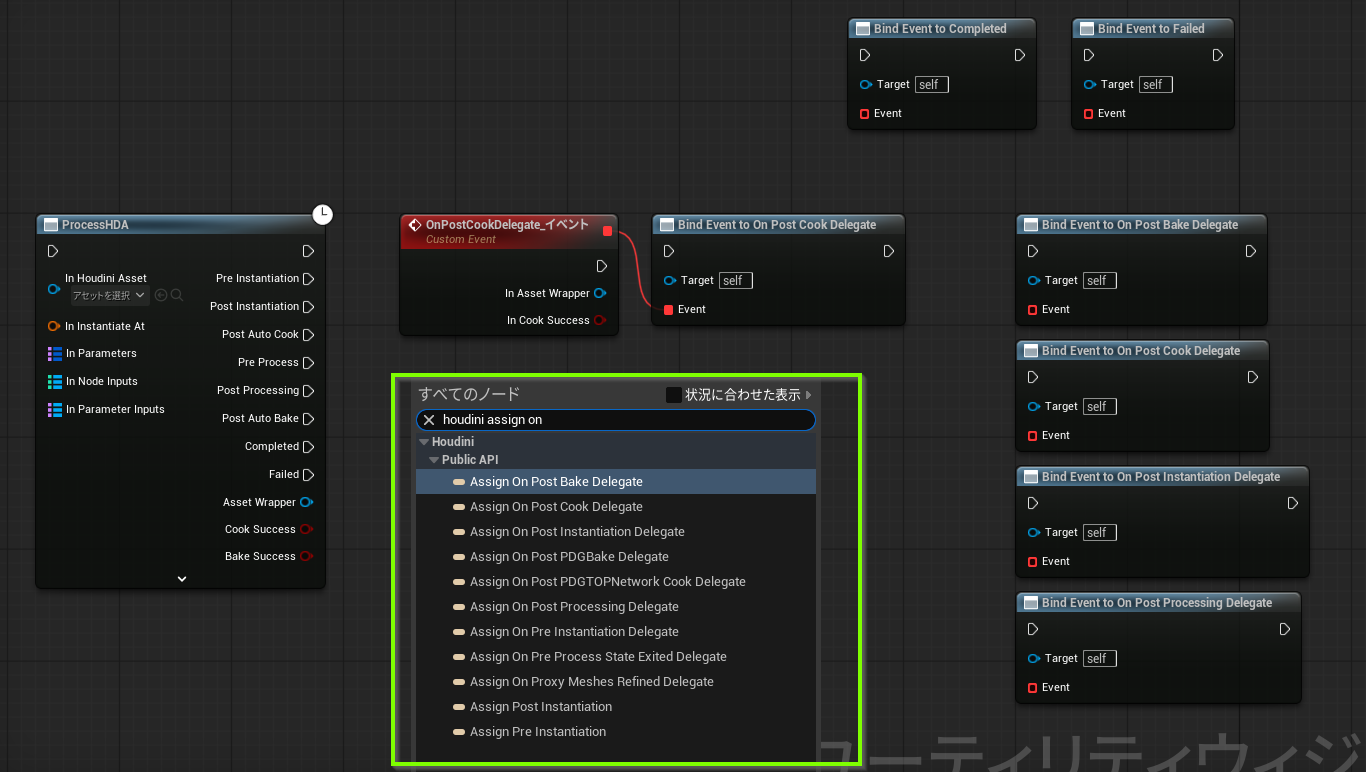The image size is (1366, 772).
Task: Click the node search field containing houdini assign on
Action: pos(616,420)
